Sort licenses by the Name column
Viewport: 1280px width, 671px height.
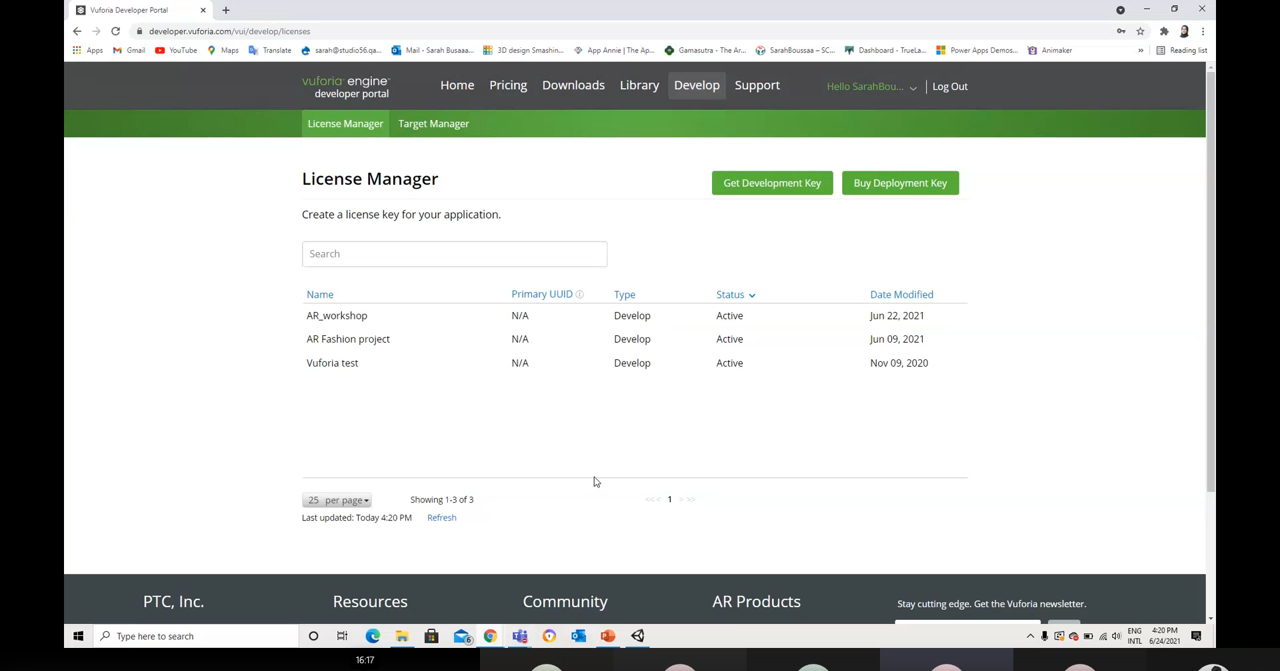click(320, 294)
